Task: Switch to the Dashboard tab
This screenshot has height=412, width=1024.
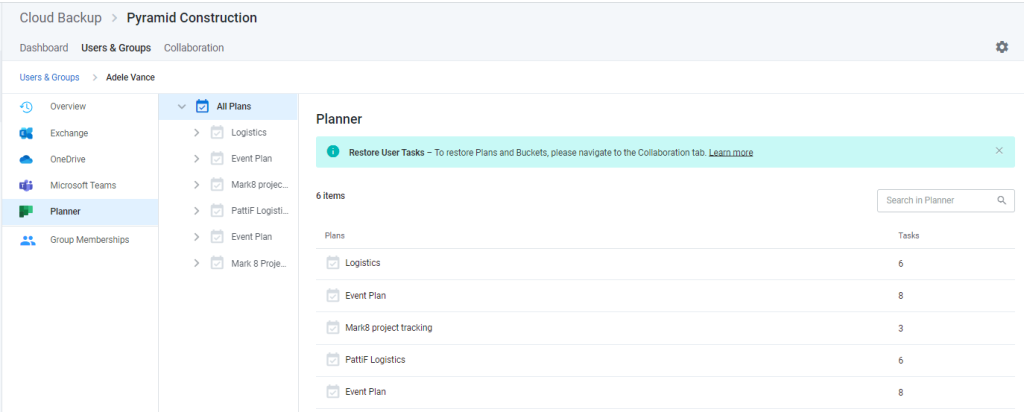Action: 44,48
